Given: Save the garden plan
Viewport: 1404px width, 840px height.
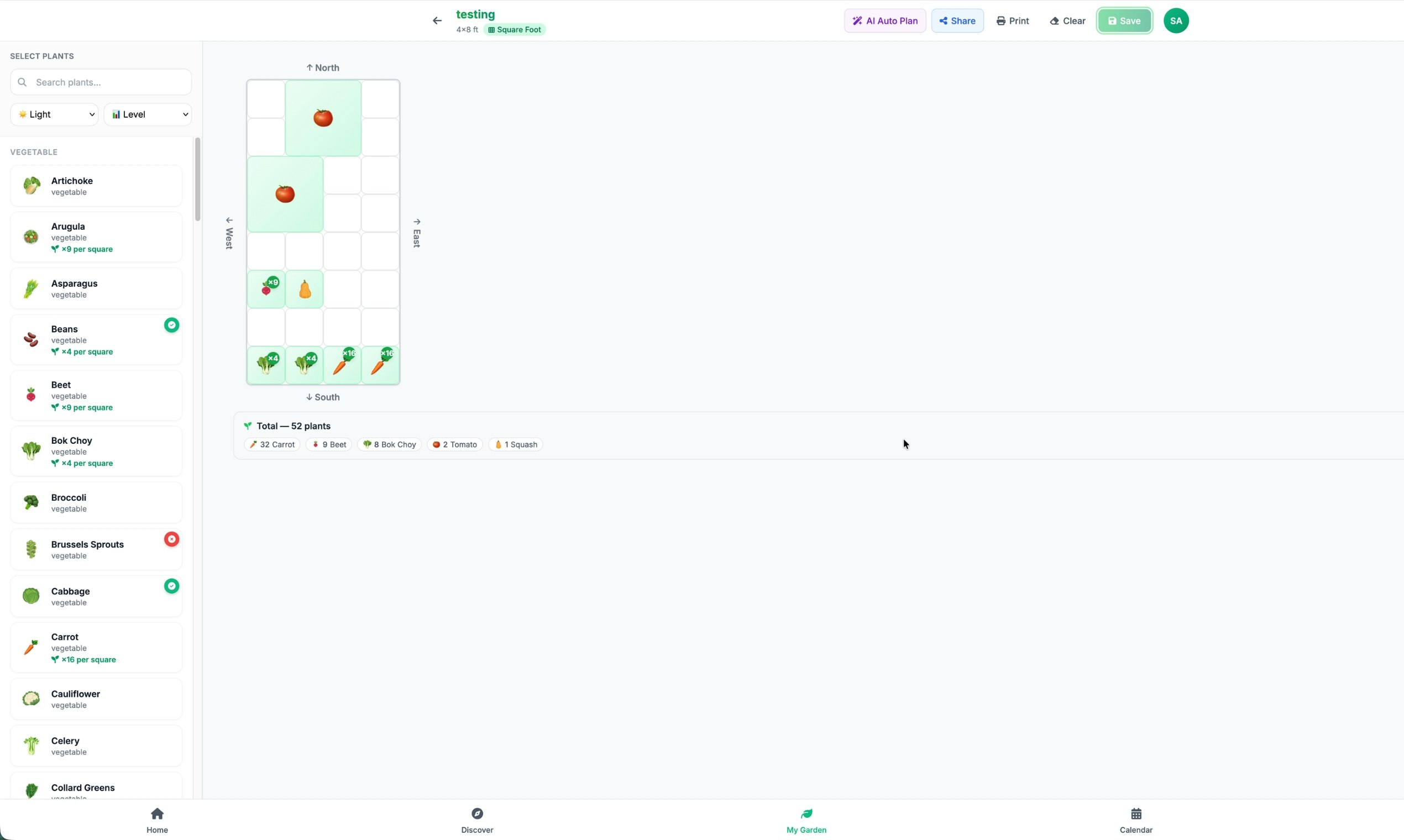Looking at the screenshot, I should [1124, 20].
